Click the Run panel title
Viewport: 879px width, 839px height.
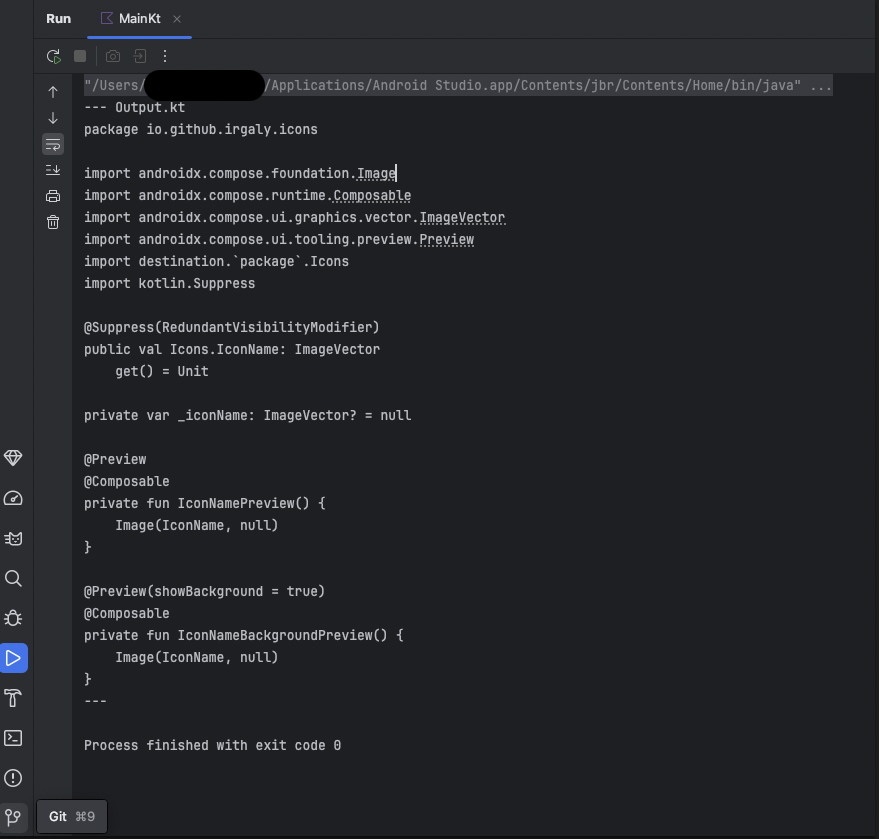[58, 19]
